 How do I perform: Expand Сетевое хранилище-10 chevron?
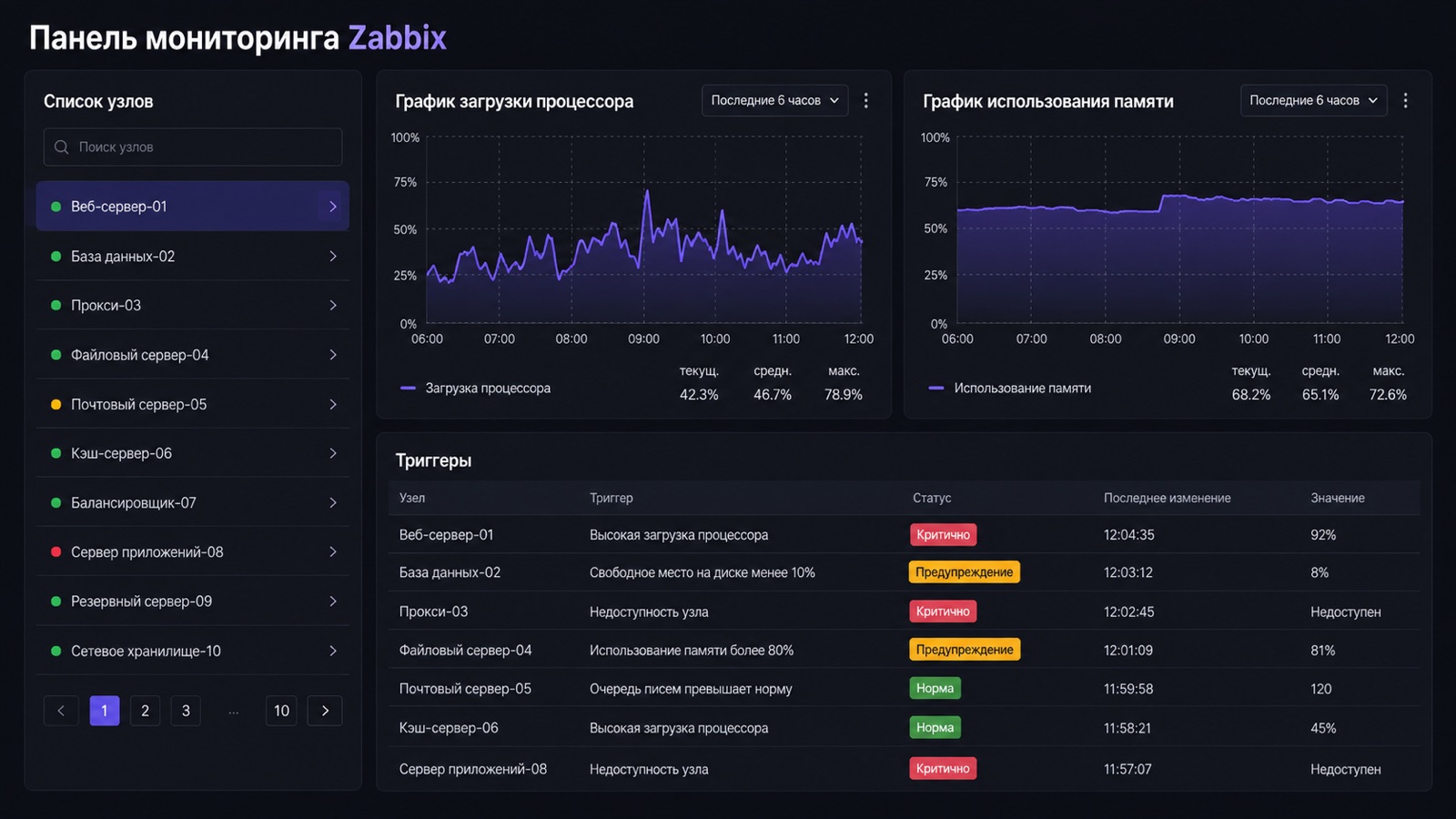pyautogui.click(x=333, y=651)
